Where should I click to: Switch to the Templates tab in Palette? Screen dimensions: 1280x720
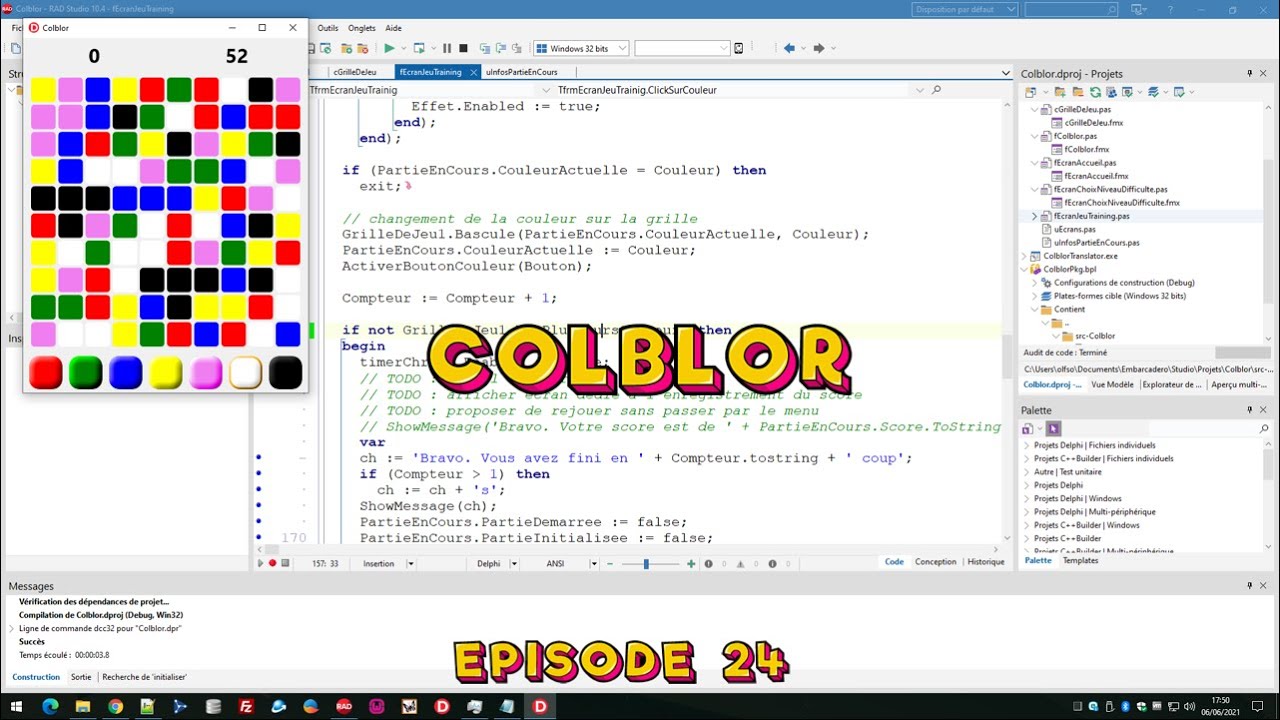(x=1080, y=561)
